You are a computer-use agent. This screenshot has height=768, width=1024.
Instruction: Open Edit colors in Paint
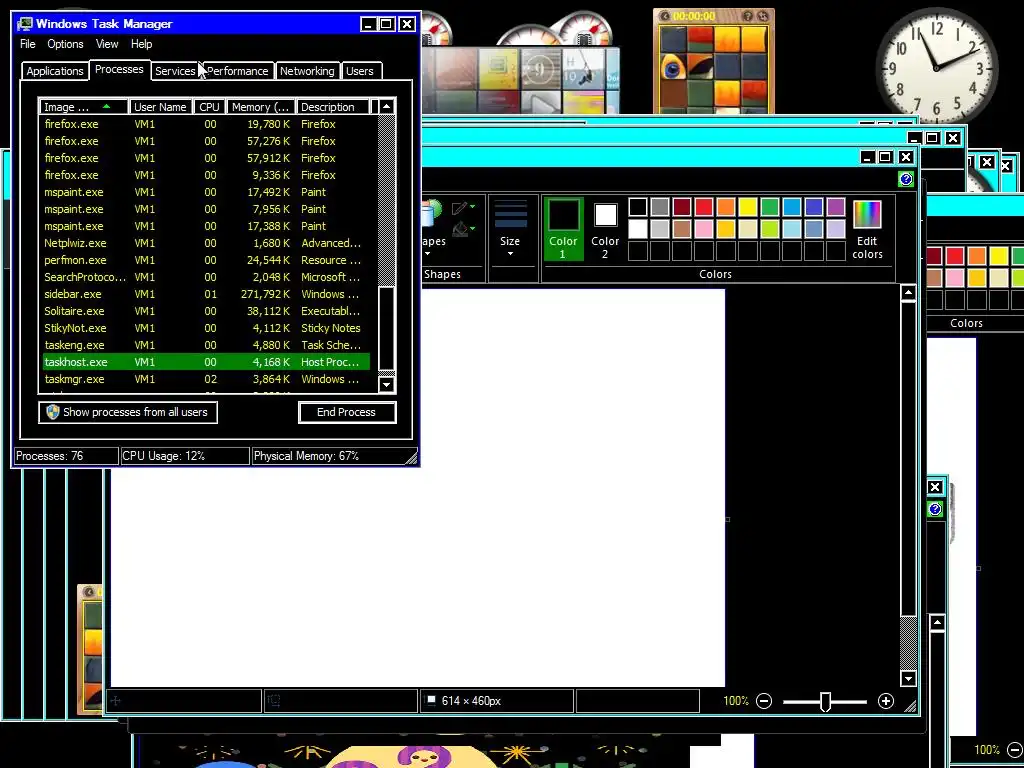pos(867,230)
